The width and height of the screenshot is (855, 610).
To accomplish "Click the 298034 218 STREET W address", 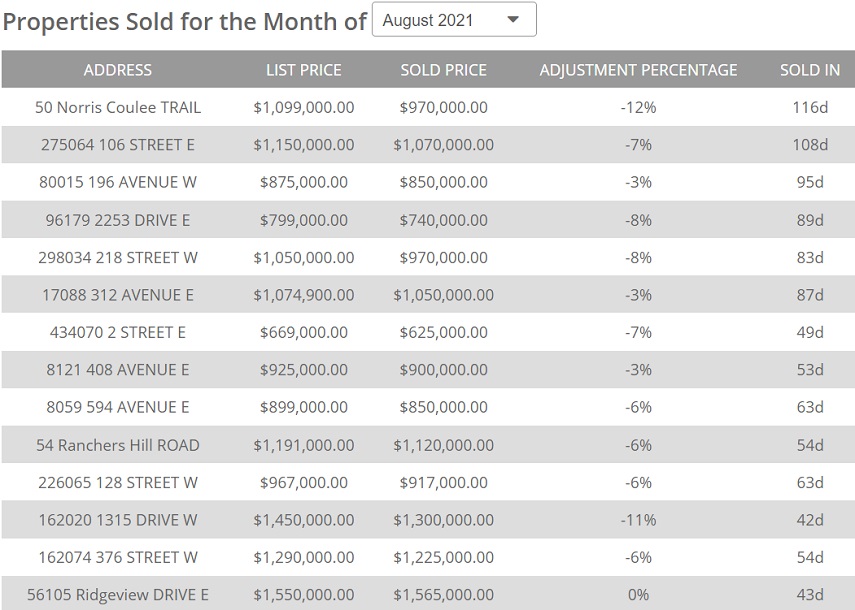I will click(x=118, y=257).
